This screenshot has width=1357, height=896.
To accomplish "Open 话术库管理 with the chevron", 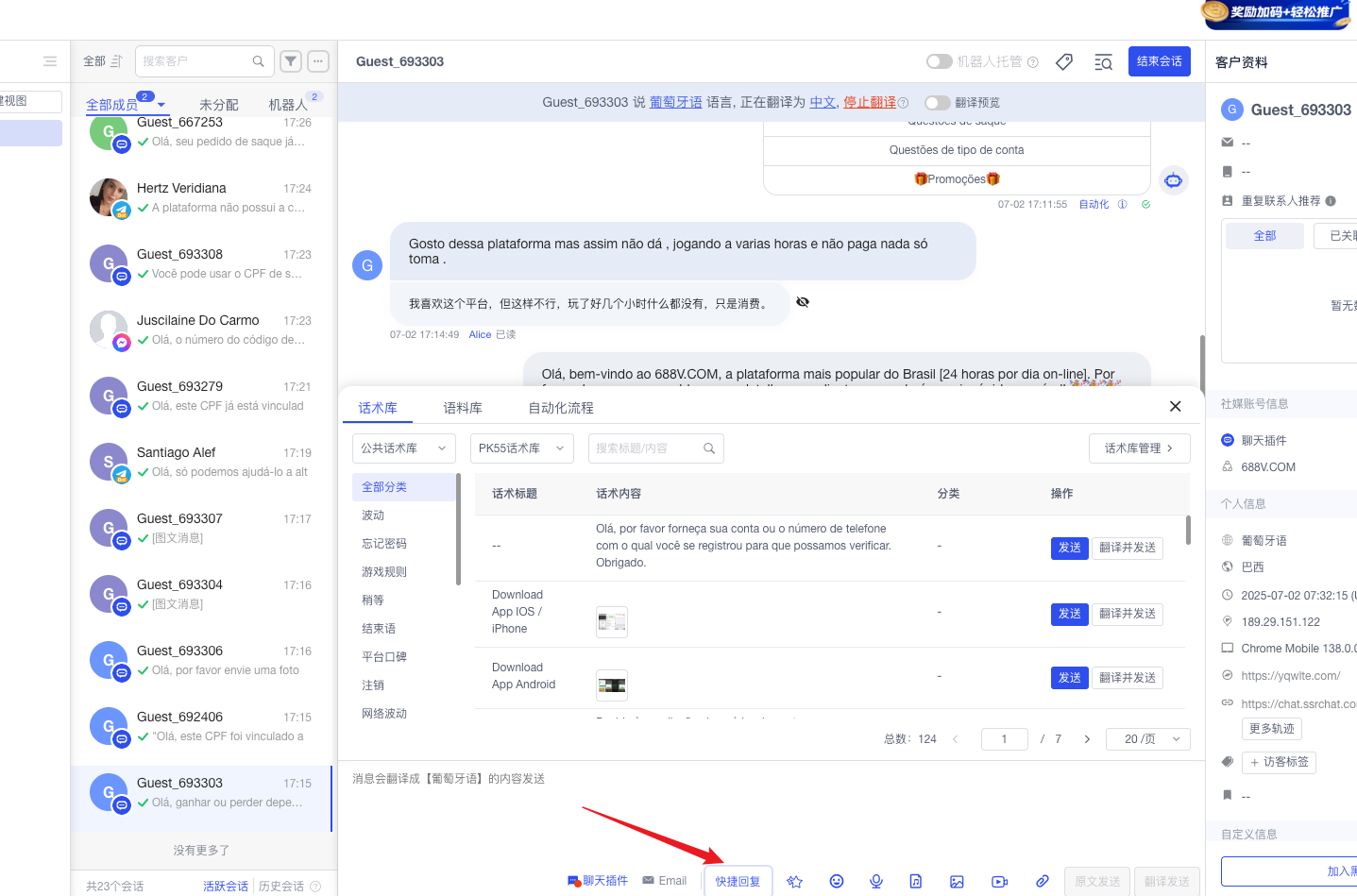I will (1140, 448).
